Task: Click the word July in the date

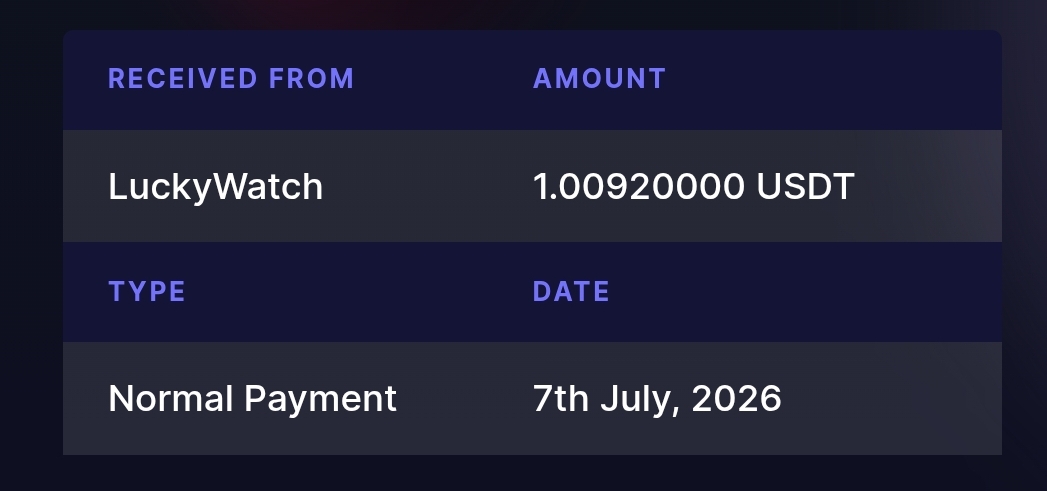Action: point(640,401)
